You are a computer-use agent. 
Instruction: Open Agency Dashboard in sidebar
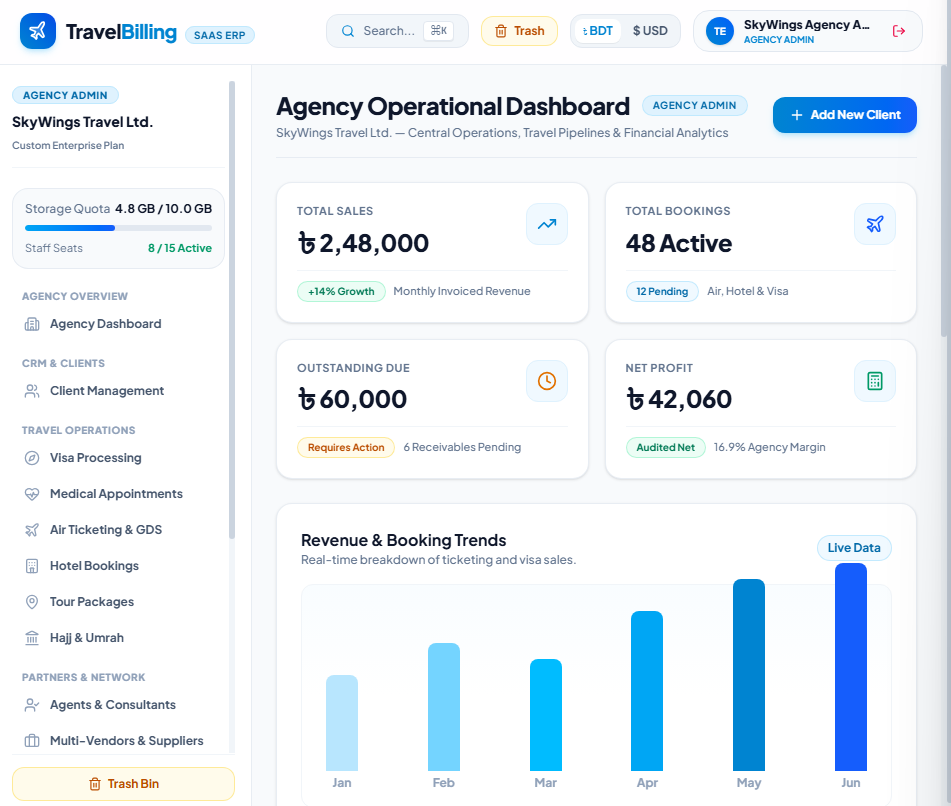pyautogui.click(x=118, y=324)
